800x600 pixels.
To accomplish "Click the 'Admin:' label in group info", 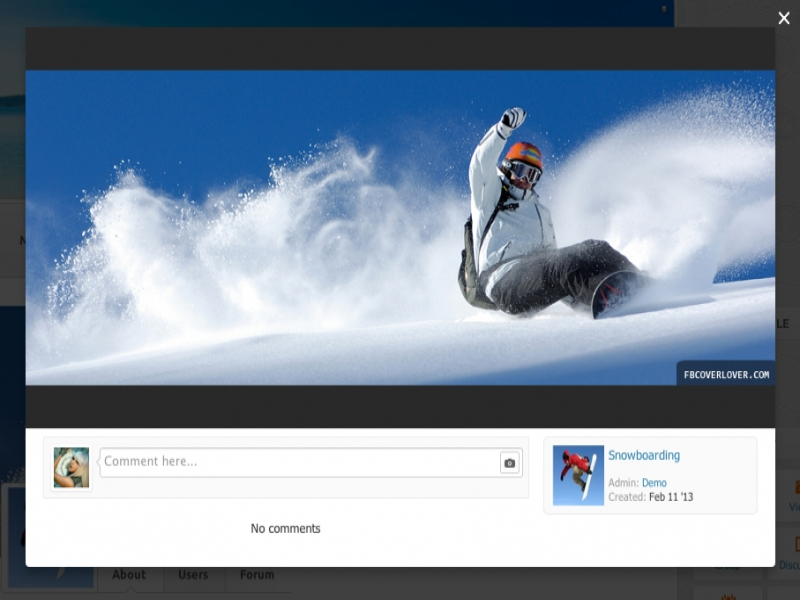I will pyautogui.click(x=623, y=483).
